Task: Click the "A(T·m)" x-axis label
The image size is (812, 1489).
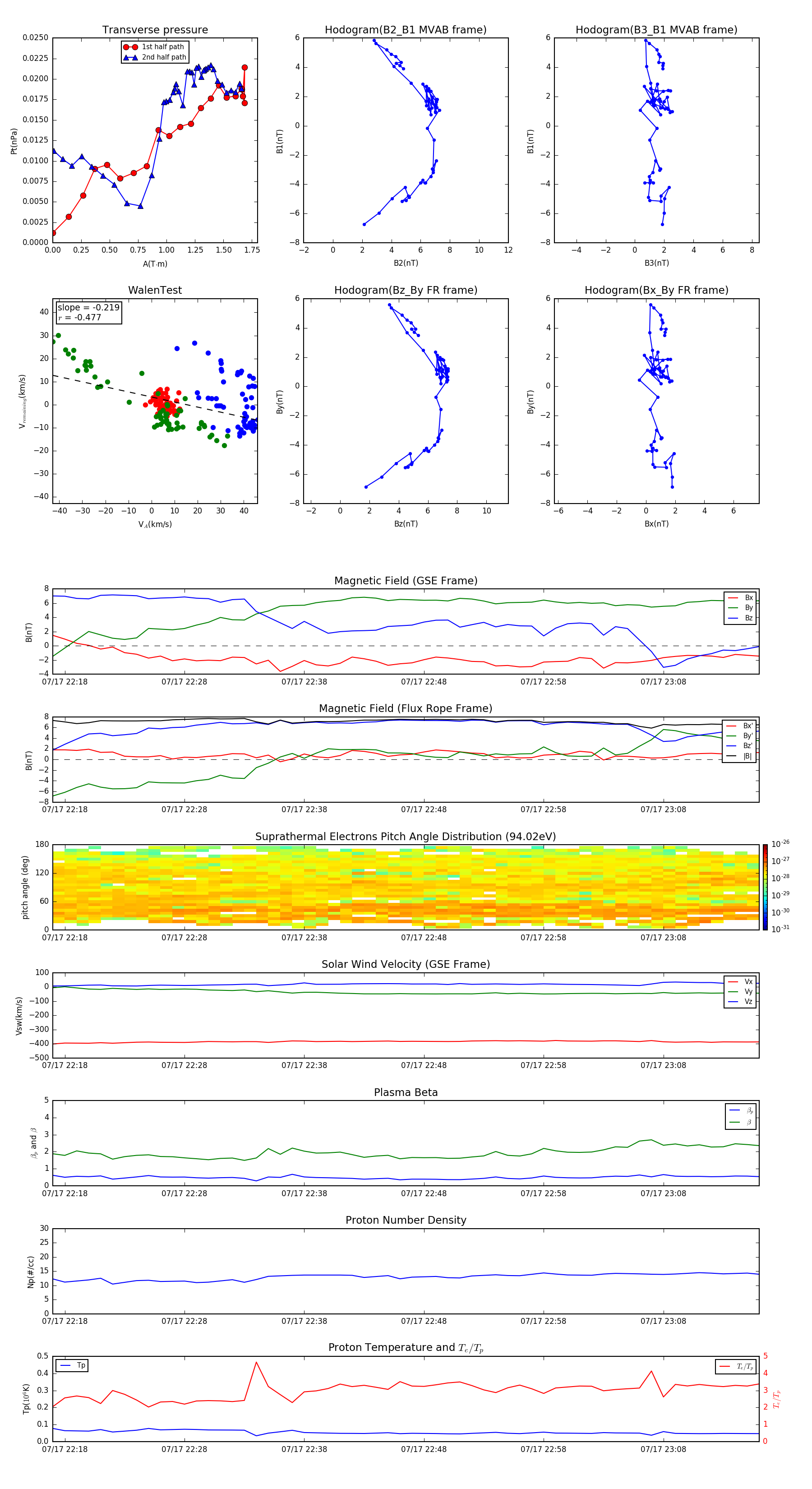Action: (155, 264)
